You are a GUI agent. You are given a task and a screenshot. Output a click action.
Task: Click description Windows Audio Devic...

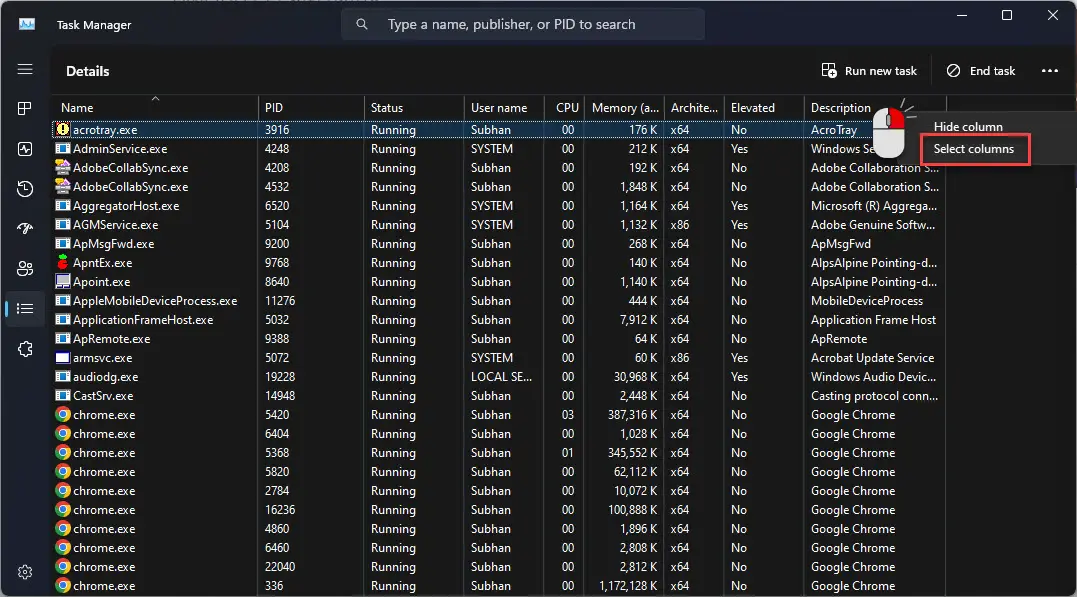(x=873, y=376)
